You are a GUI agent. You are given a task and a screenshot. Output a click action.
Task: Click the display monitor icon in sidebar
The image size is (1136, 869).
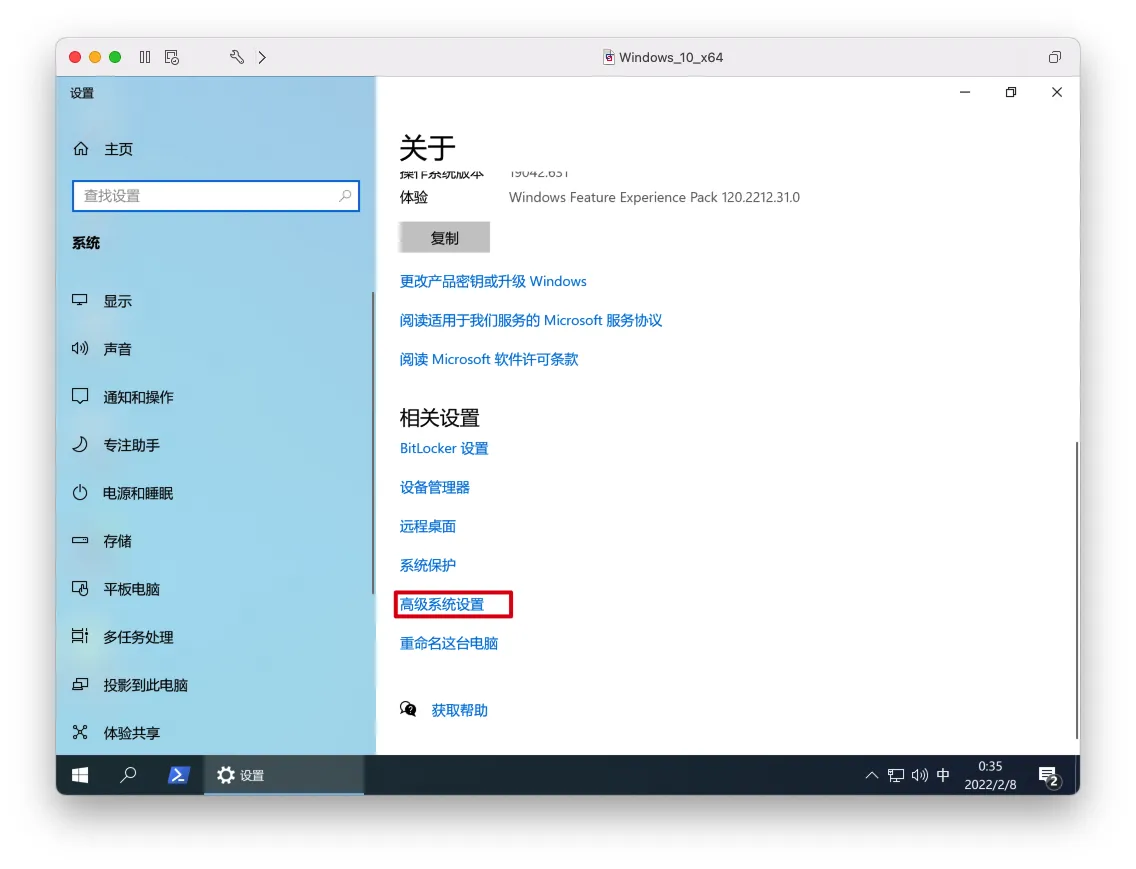tap(80, 300)
